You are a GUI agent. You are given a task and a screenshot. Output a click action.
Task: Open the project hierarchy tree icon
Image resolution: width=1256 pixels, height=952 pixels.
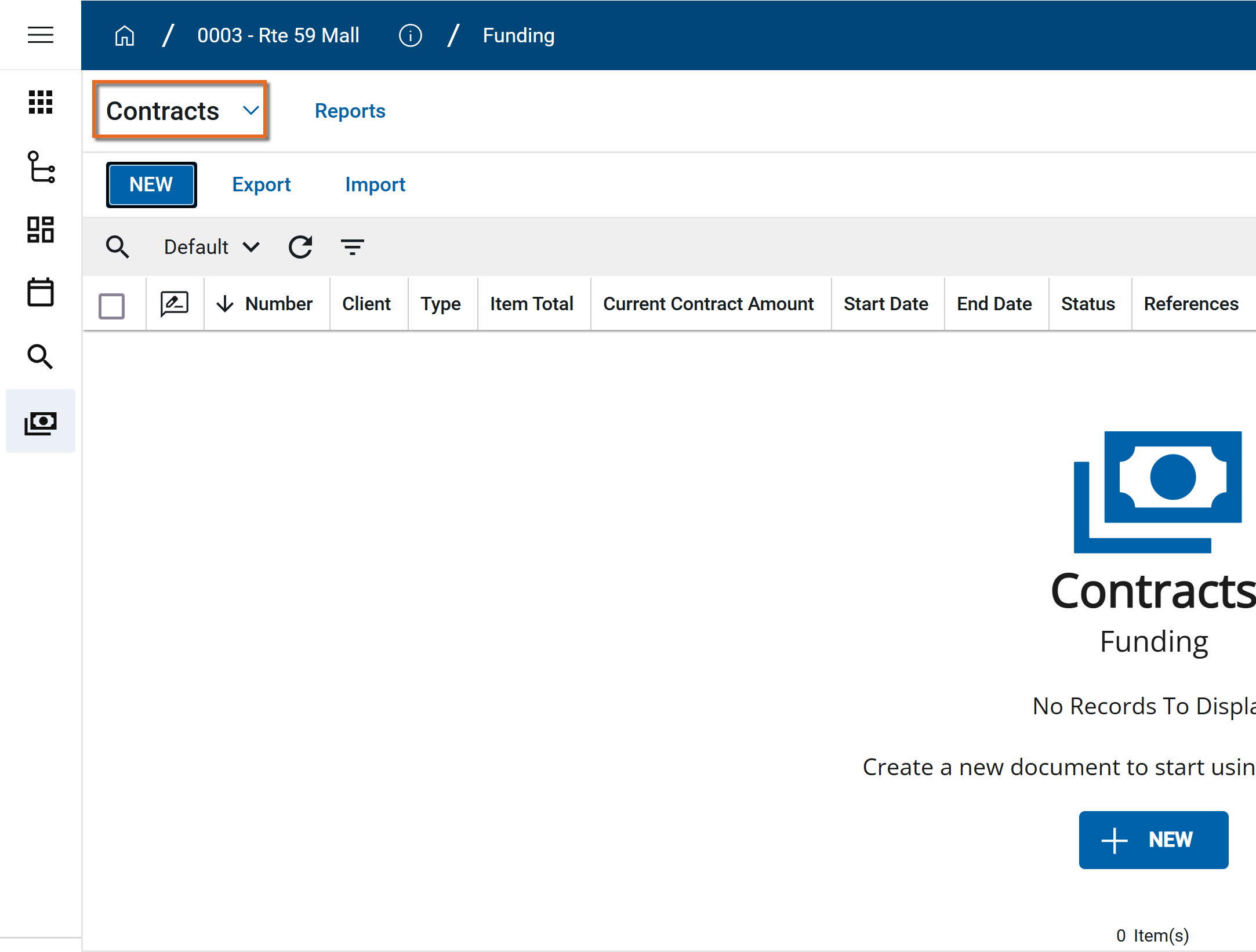[x=41, y=167]
